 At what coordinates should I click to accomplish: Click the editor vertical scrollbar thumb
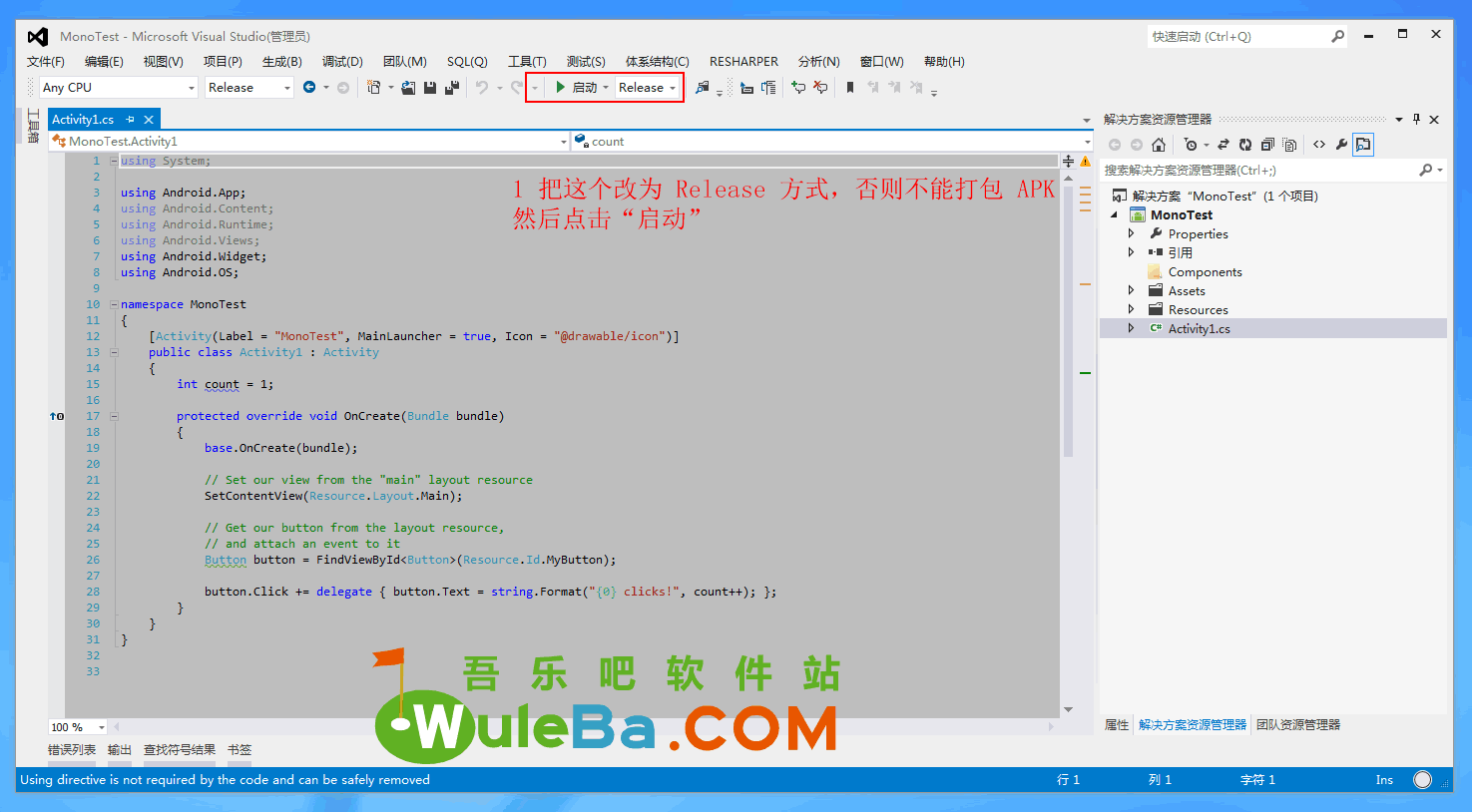point(1068,321)
